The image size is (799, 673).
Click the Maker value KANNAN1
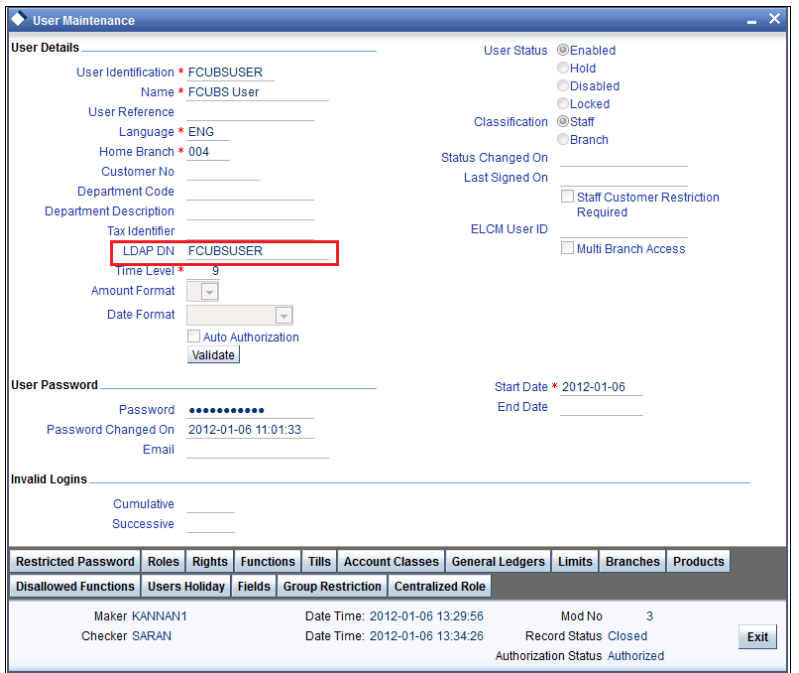[x=159, y=616]
